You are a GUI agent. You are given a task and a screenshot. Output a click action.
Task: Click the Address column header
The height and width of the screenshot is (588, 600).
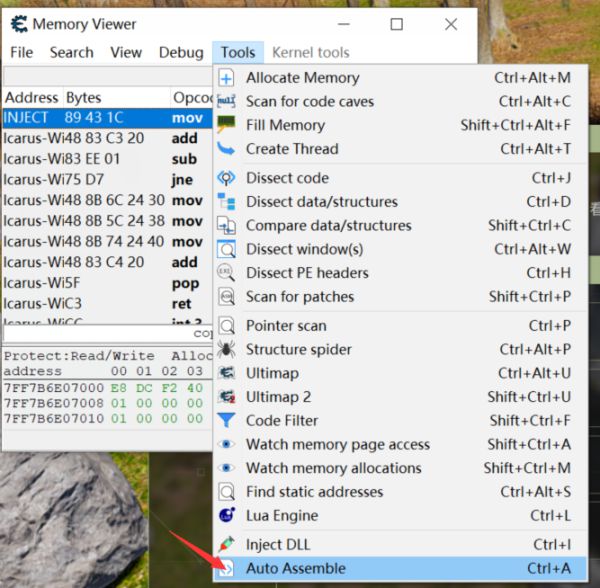tap(32, 98)
